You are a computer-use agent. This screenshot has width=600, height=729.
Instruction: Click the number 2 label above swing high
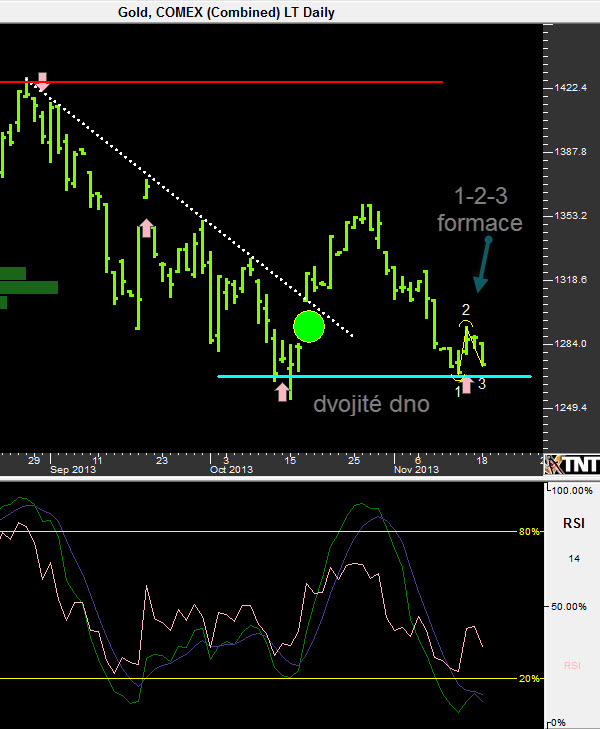[466, 310]
